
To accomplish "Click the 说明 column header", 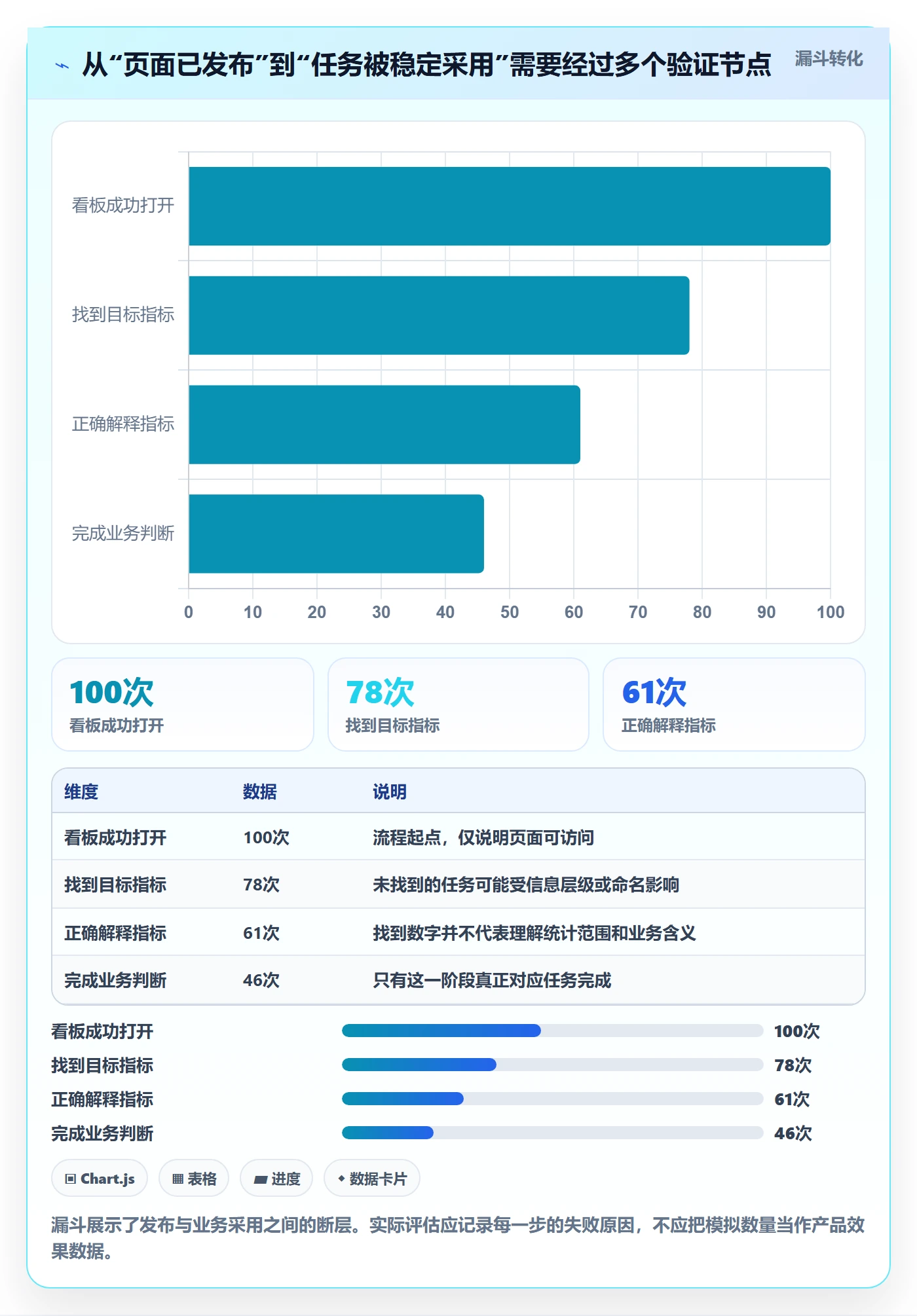I will 390,792.
